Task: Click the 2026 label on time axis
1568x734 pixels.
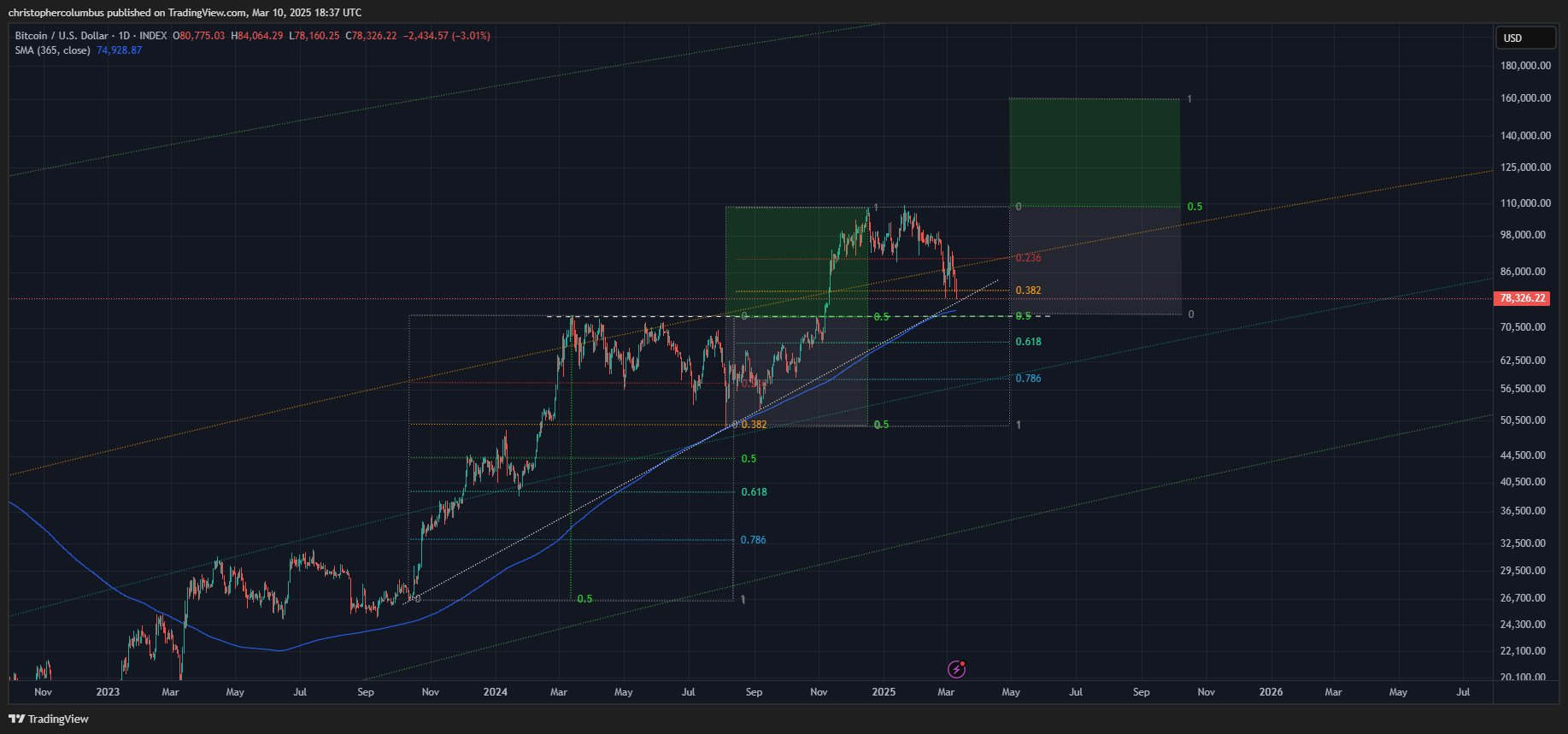Action: [x=1271, y=692]
